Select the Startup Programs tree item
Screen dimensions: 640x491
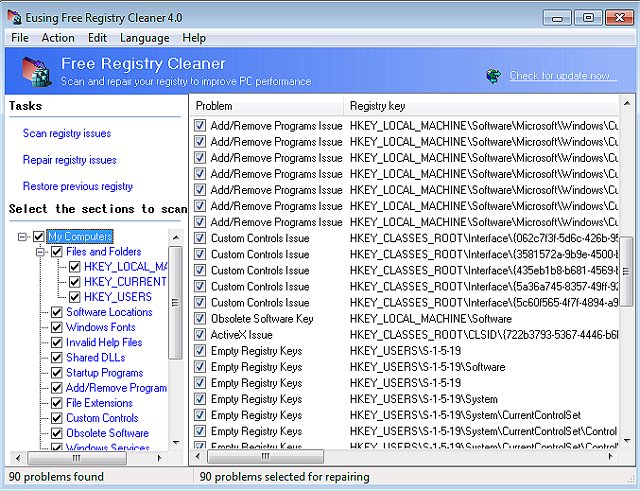pyautogui.click(x=104, y=372)
